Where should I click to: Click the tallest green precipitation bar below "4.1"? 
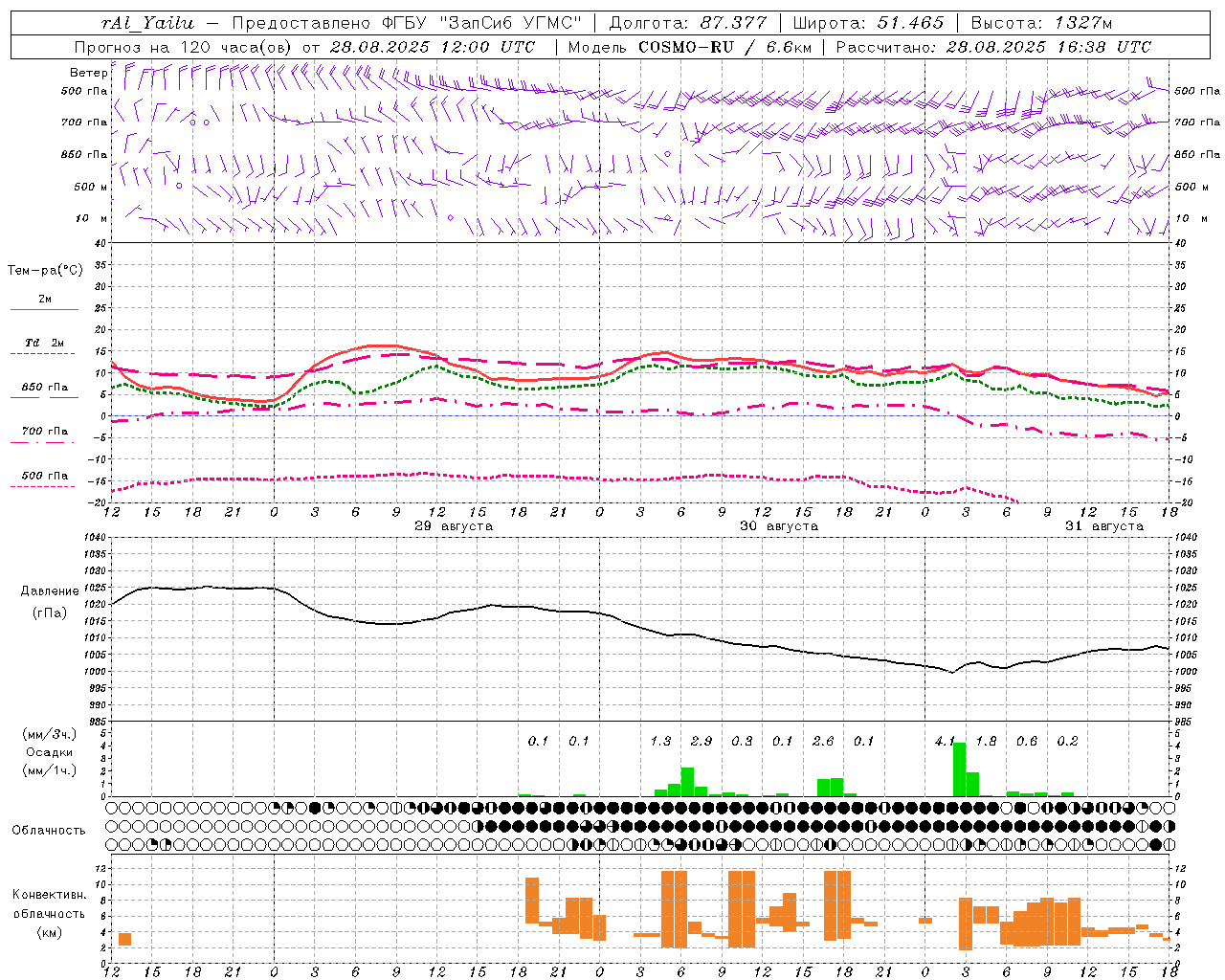tap(960, 769)
